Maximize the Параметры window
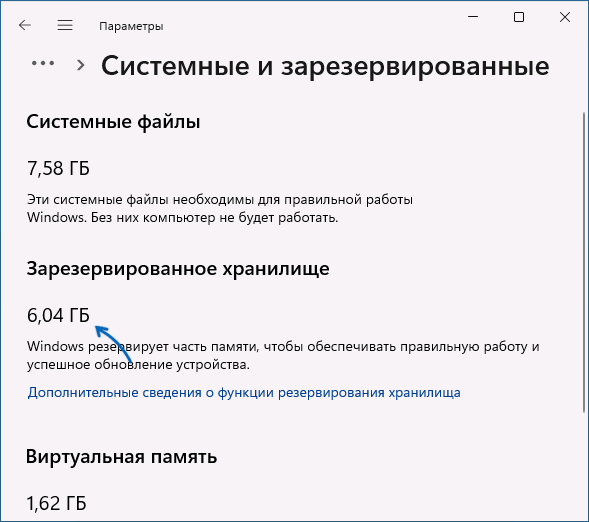The width and height of the screenshot is (589, 522). click(519, 17)
